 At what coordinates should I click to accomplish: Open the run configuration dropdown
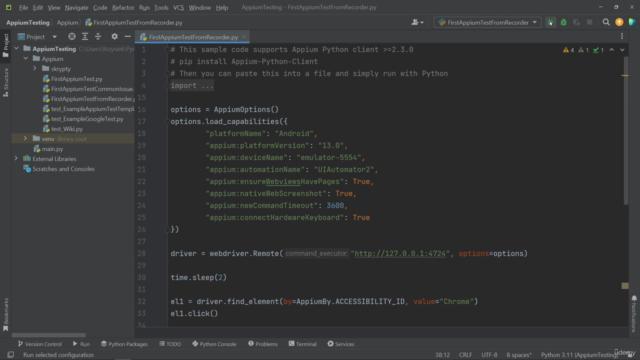tap(488, 22)
